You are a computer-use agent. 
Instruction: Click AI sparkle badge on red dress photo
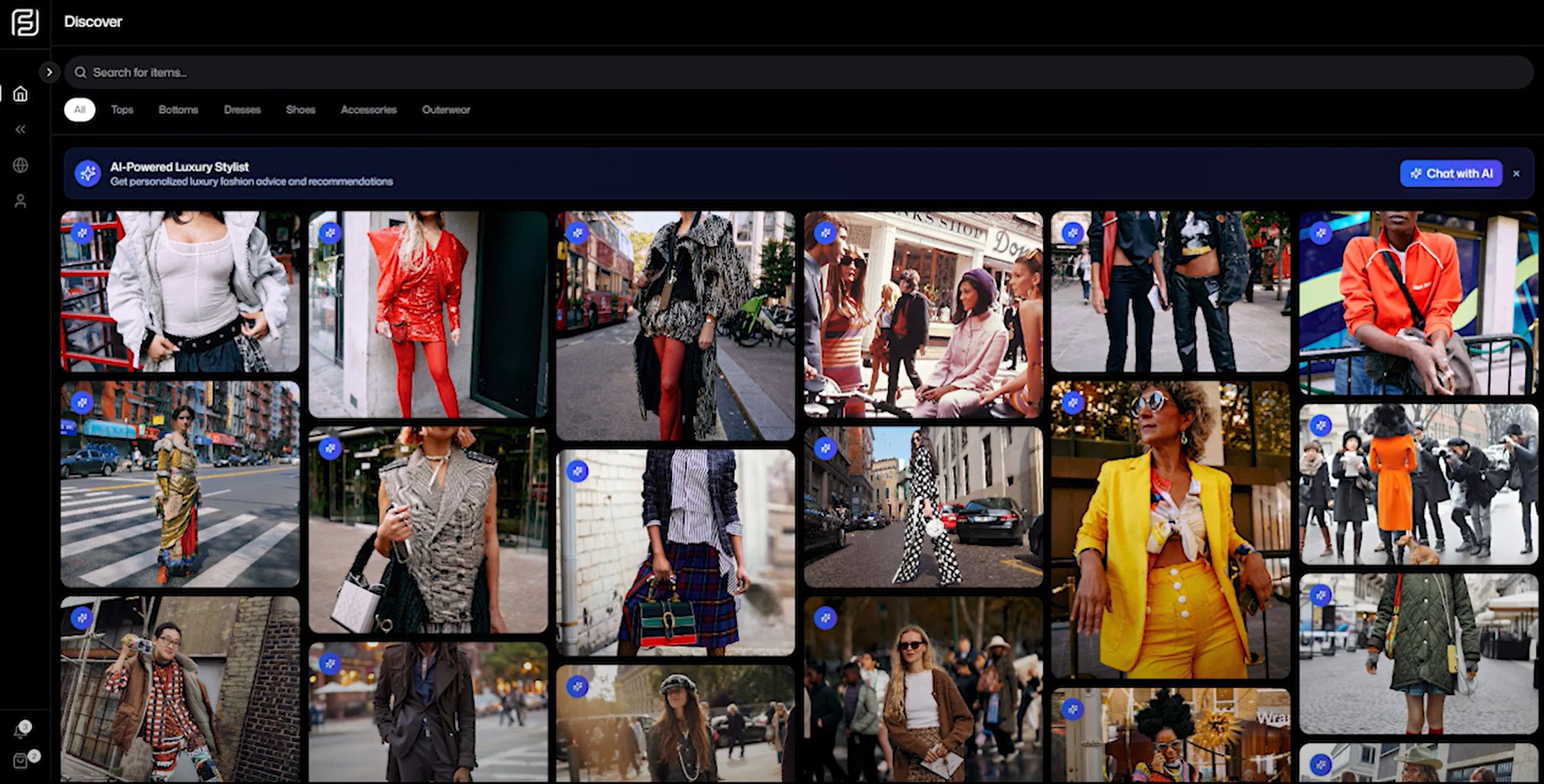pos(330,233)
